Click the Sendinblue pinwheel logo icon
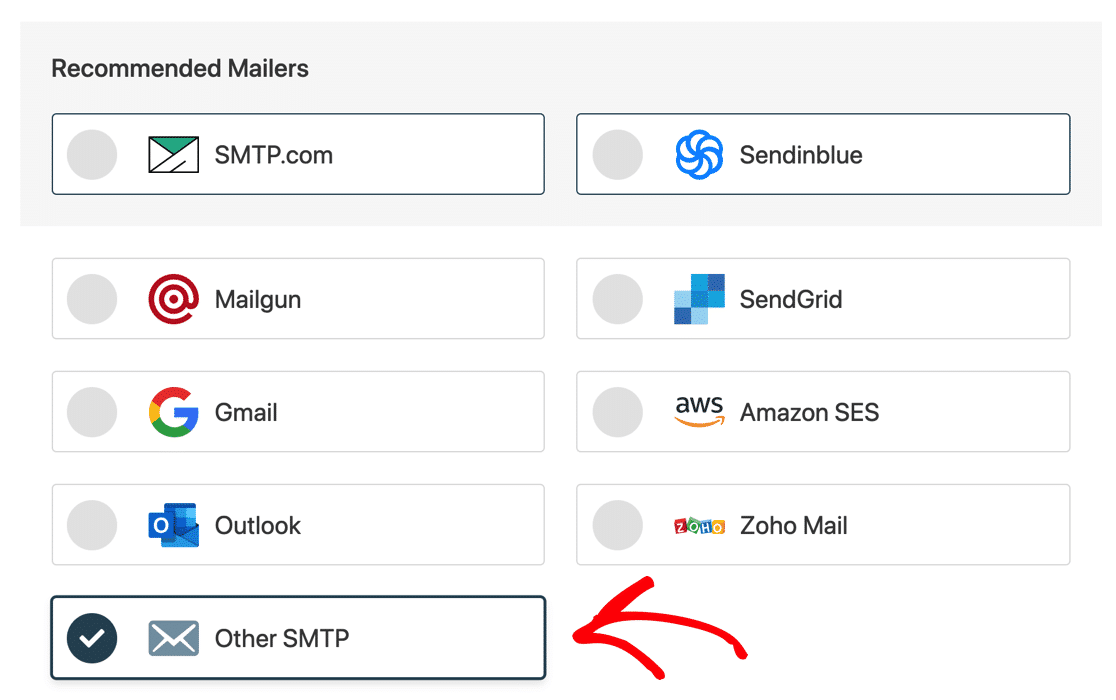Image resolution: width=1116 pixels, height=700 pixels. [x=698, y=154]
